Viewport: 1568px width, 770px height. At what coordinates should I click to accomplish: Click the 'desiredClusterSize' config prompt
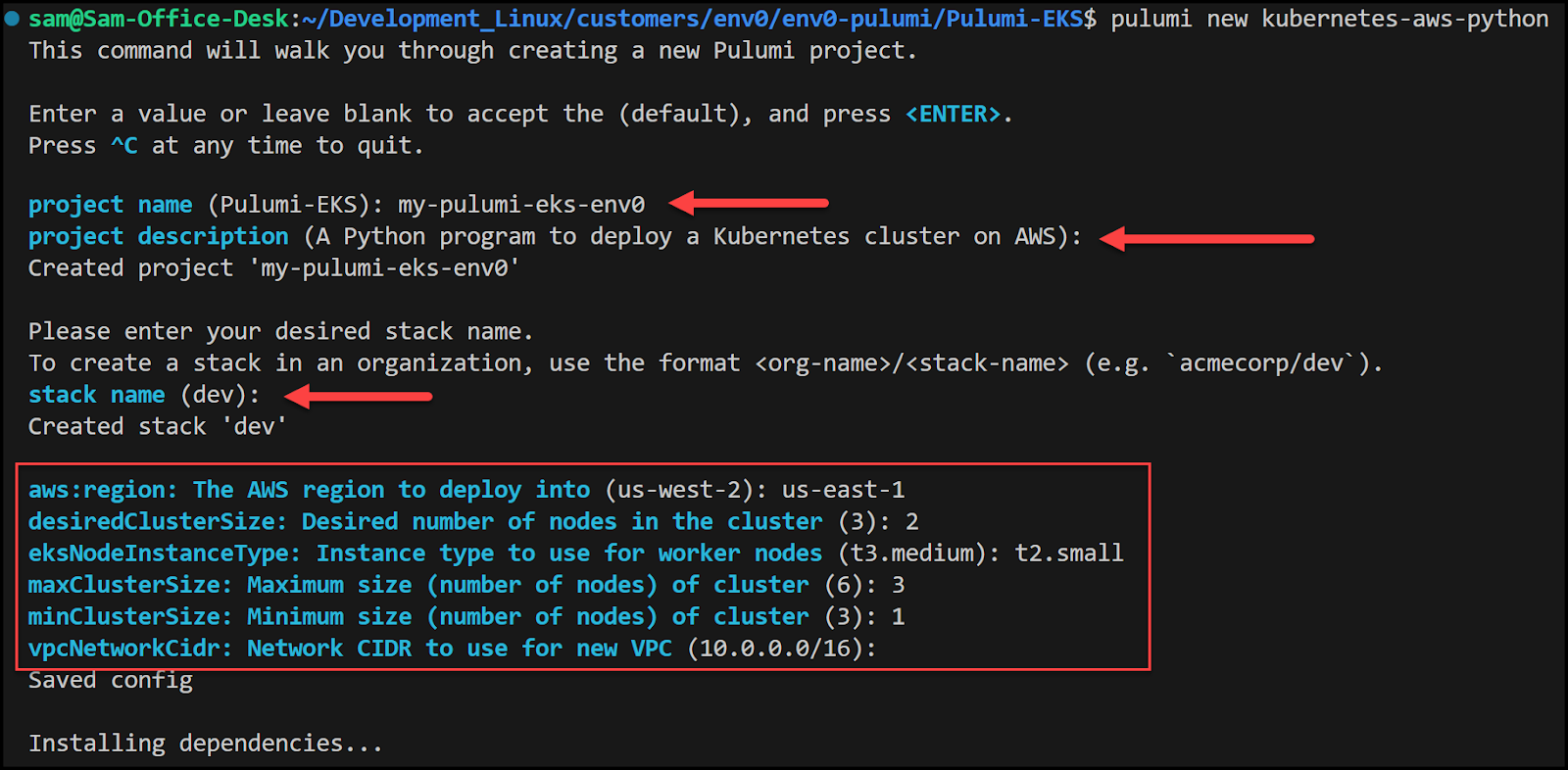(425, 522)
